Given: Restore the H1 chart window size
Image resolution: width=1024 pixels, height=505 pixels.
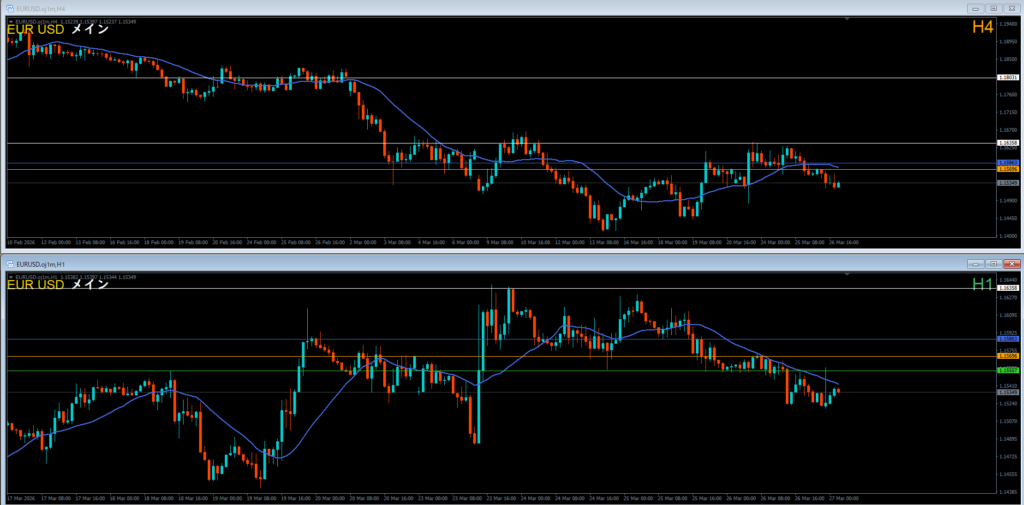Looking at the screenshot, I should [x=992, y=262].
